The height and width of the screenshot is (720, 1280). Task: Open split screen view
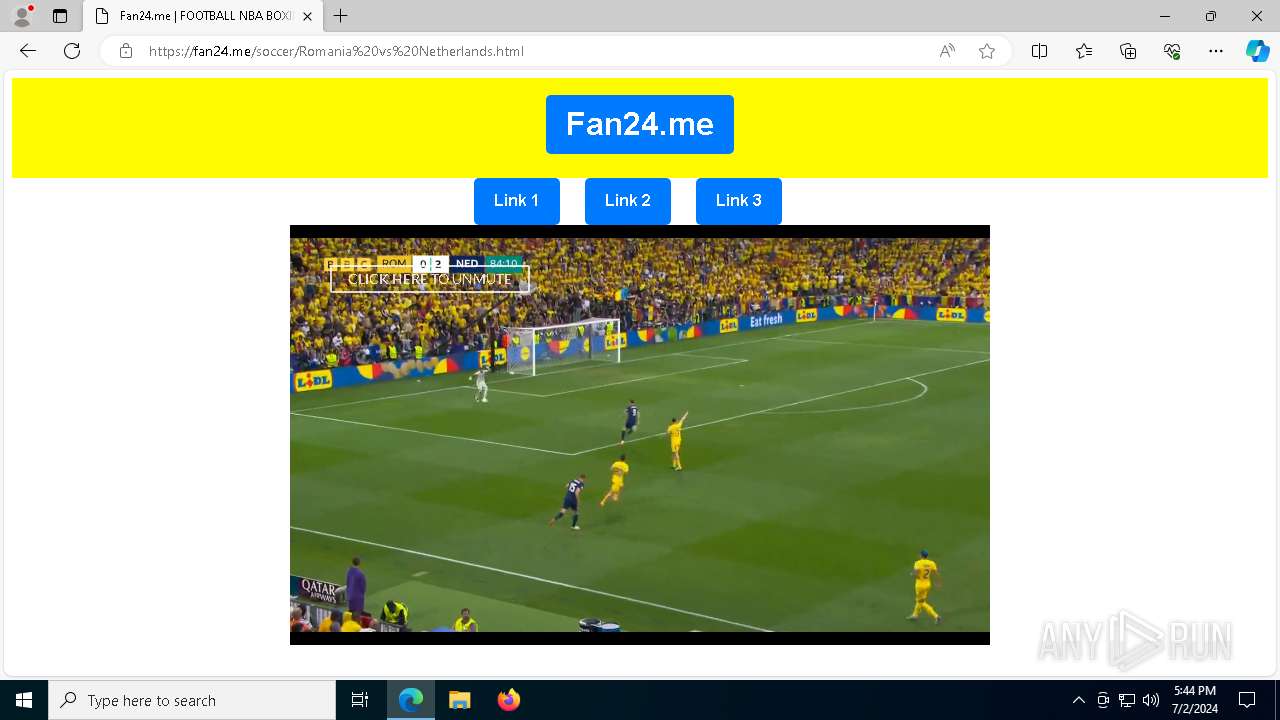1040,51
